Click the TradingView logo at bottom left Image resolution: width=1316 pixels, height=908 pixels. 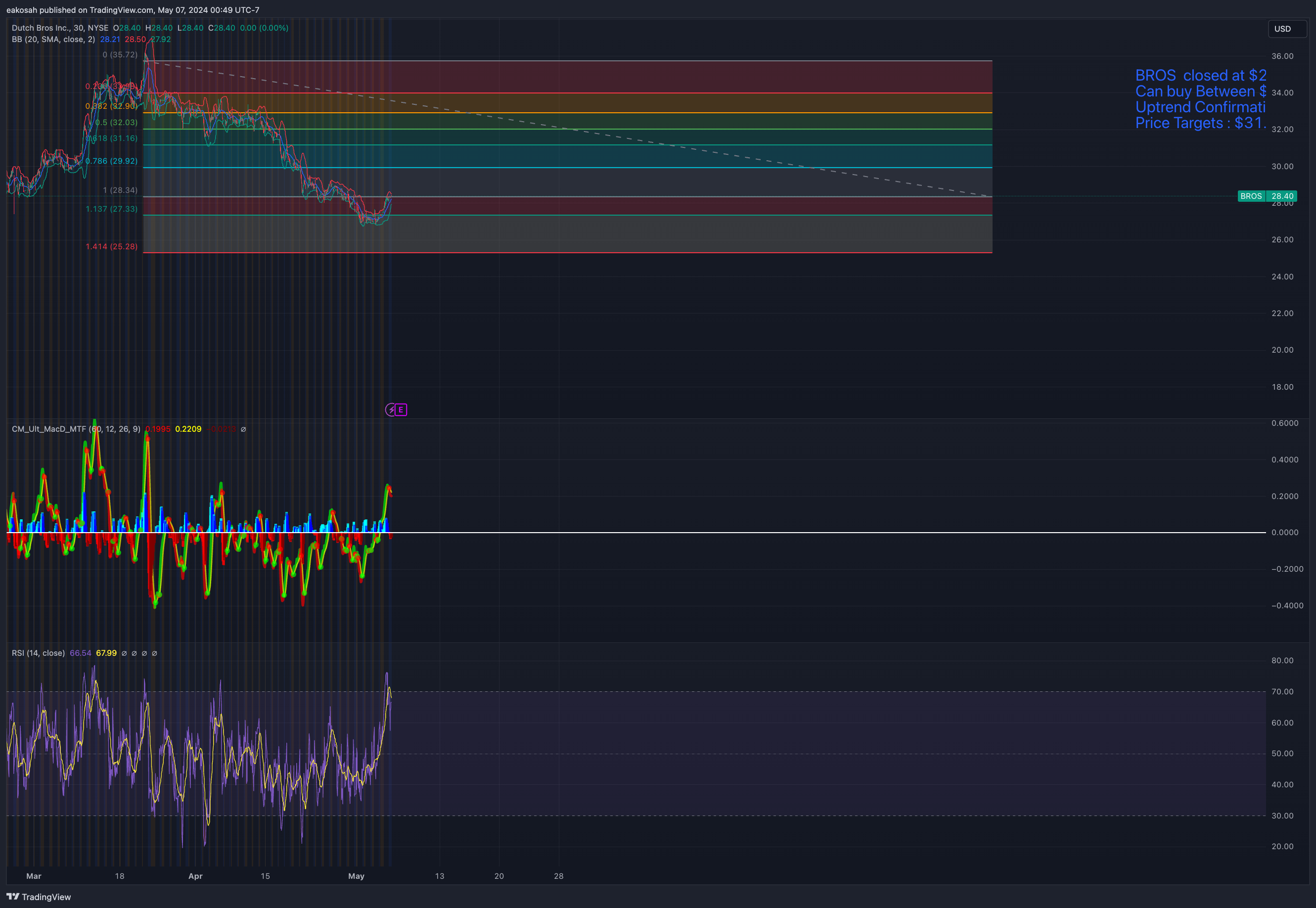39,897
